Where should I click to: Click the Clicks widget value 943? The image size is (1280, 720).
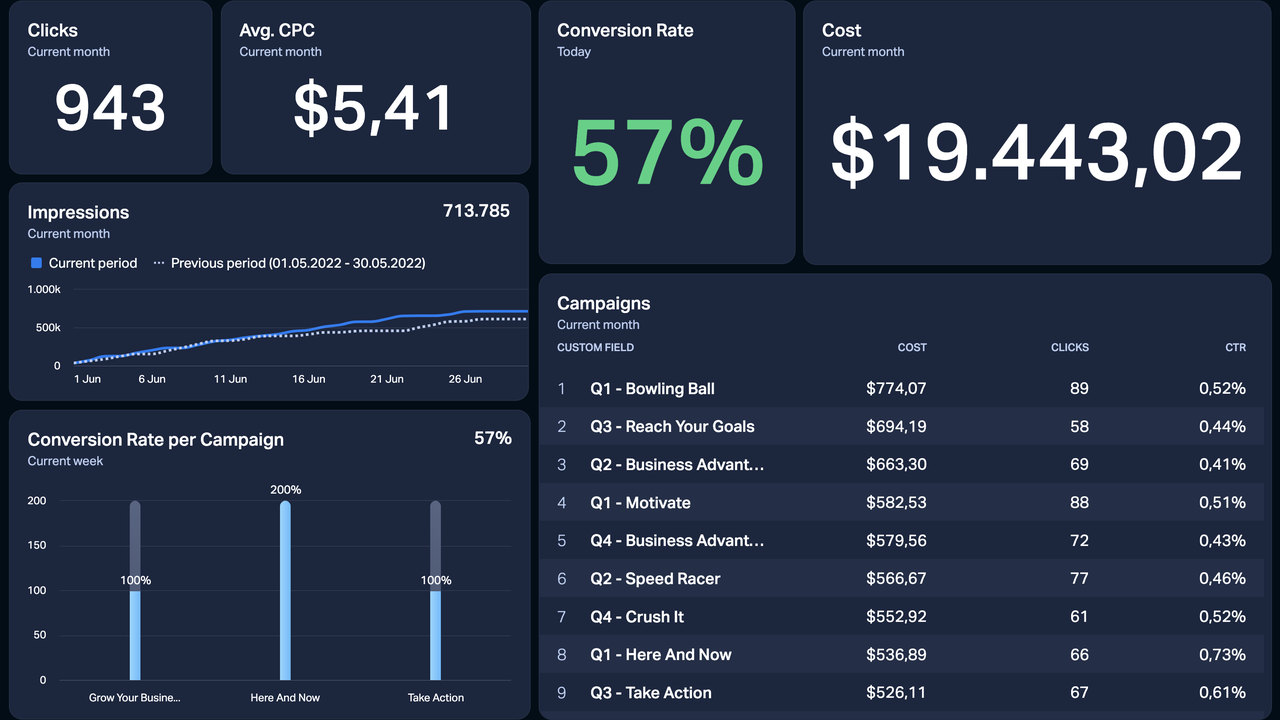pyautogui.click(x=110, y=108)
